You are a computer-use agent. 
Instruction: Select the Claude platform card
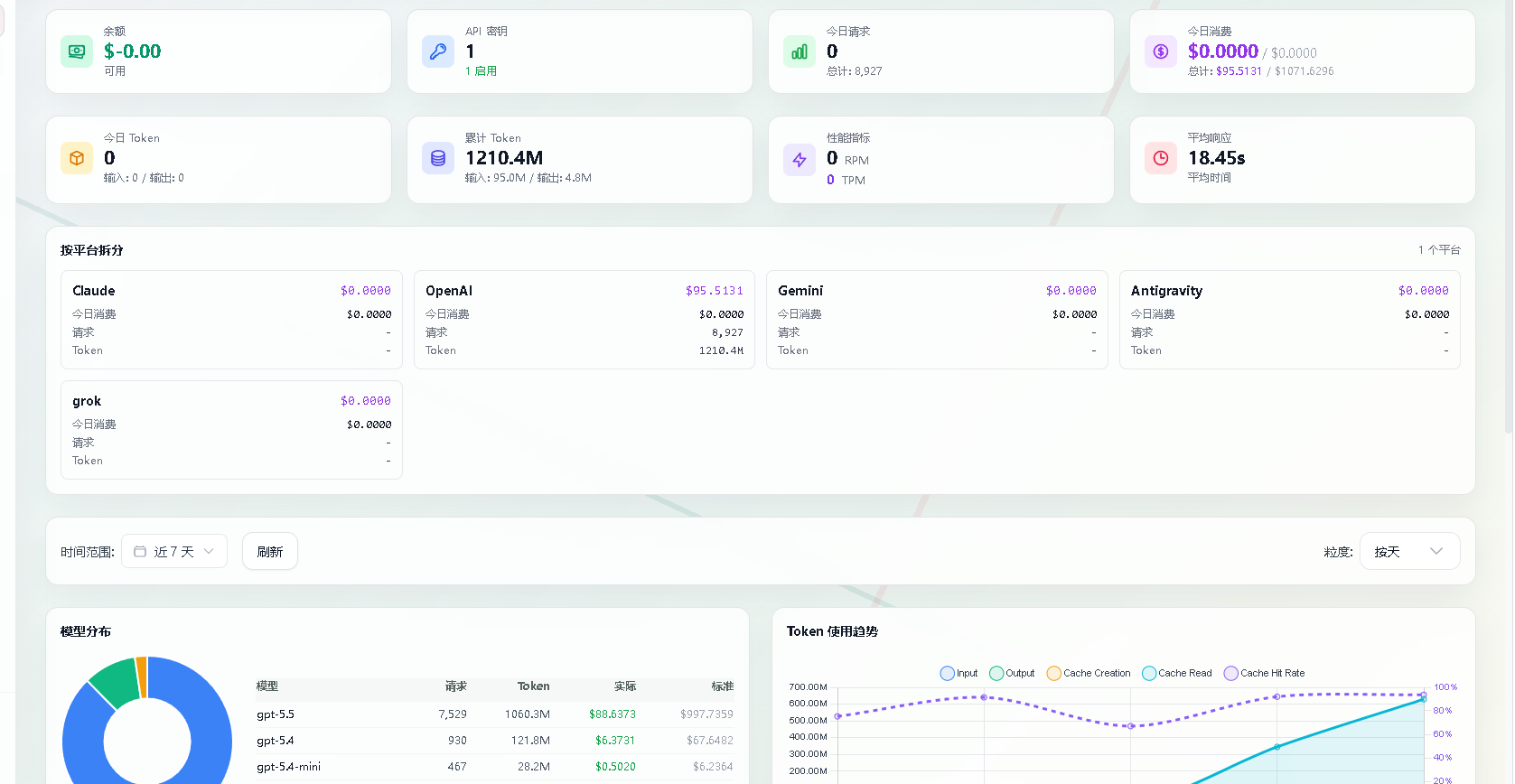tap(231, 320)
